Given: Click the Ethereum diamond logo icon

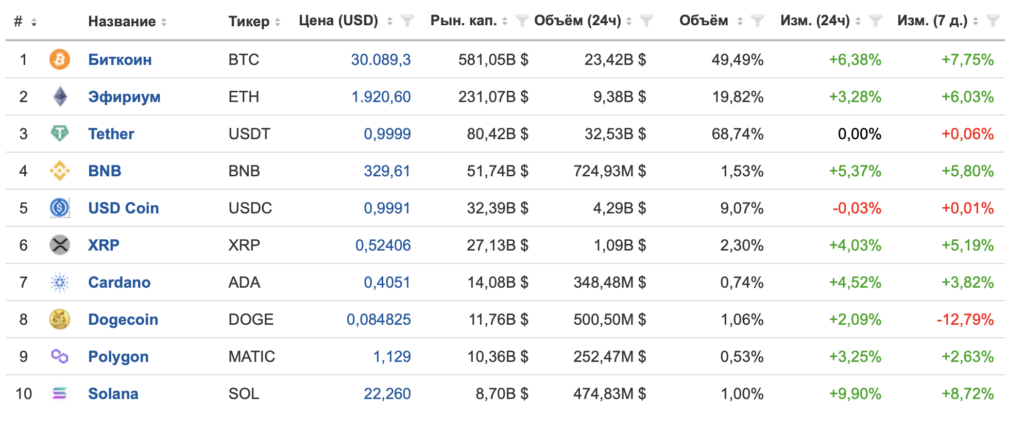Looking at the screenshot, I should pos(59,97).
